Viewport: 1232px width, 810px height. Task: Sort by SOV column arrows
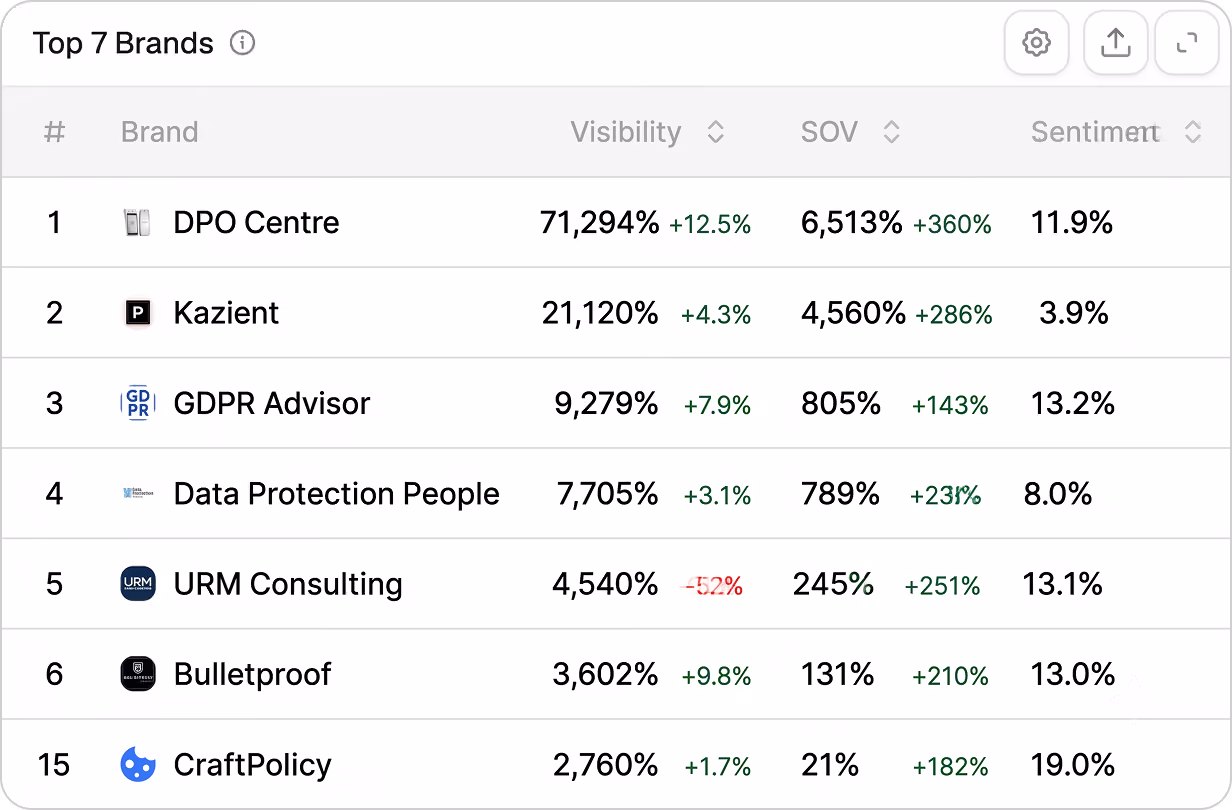click(x=891, y=132)
